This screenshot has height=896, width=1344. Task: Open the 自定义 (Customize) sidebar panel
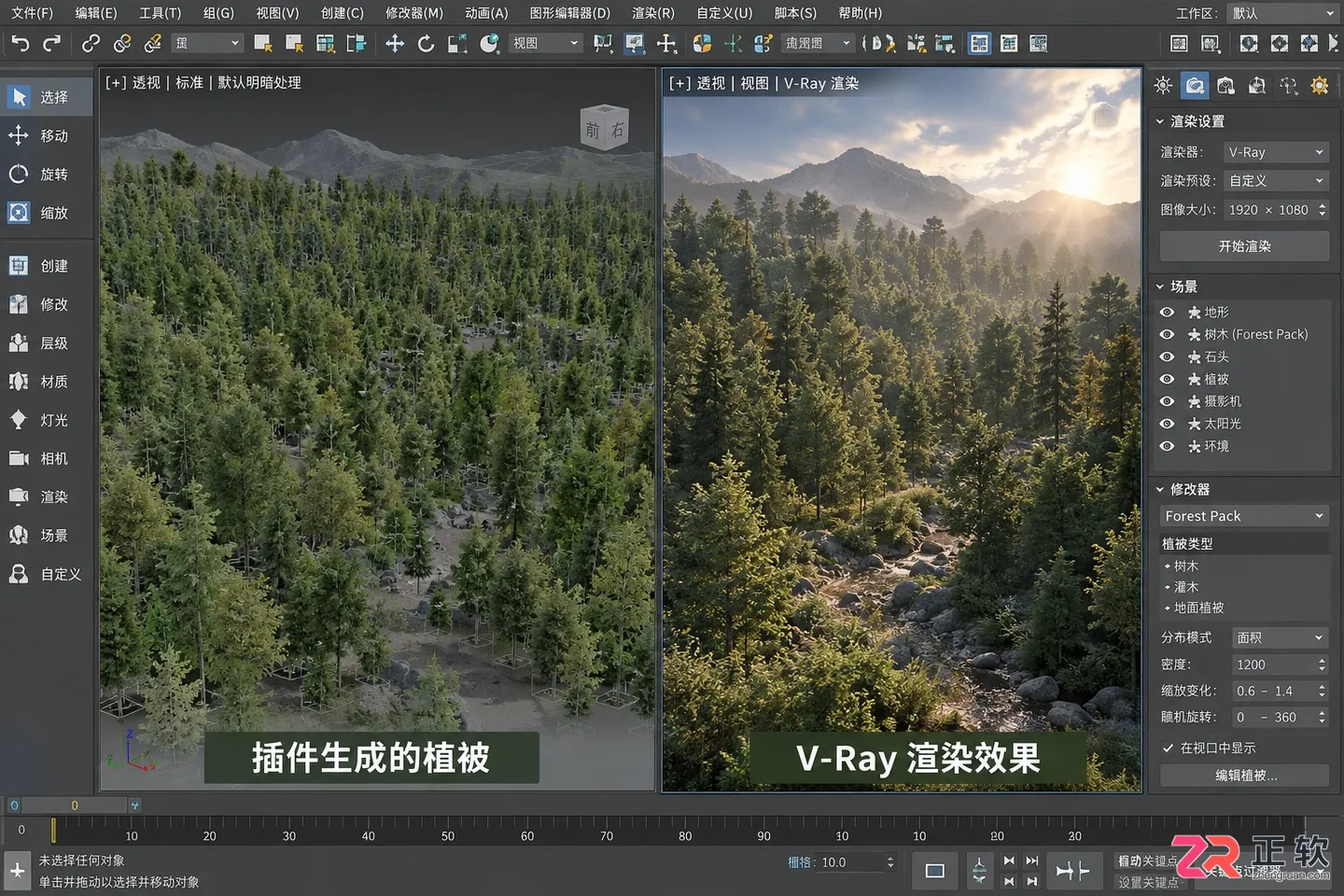pyautogui.click(x=47, y=575)
